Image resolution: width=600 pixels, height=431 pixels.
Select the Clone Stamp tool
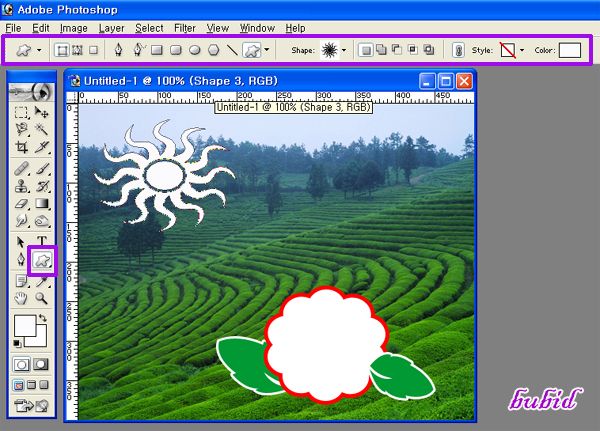click(21, 186)
